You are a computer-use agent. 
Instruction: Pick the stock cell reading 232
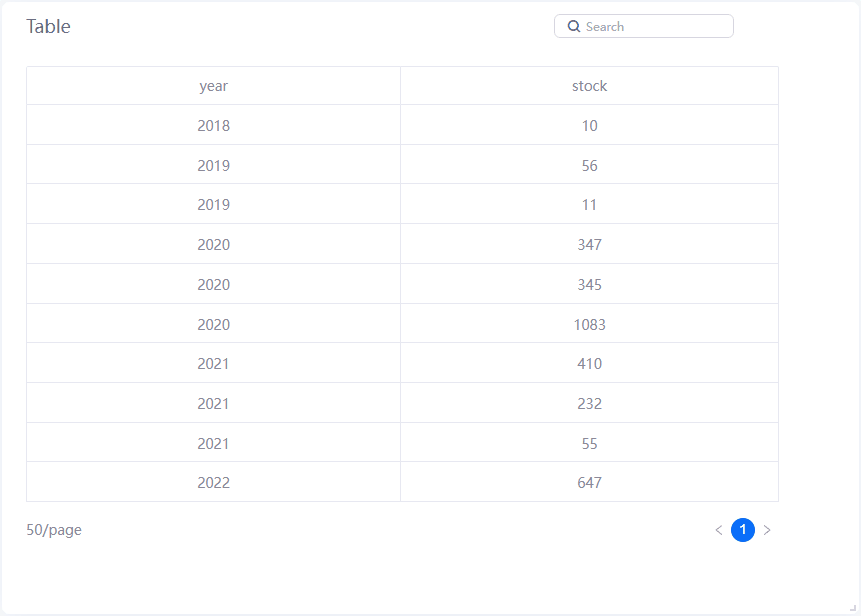click(589, 404)
